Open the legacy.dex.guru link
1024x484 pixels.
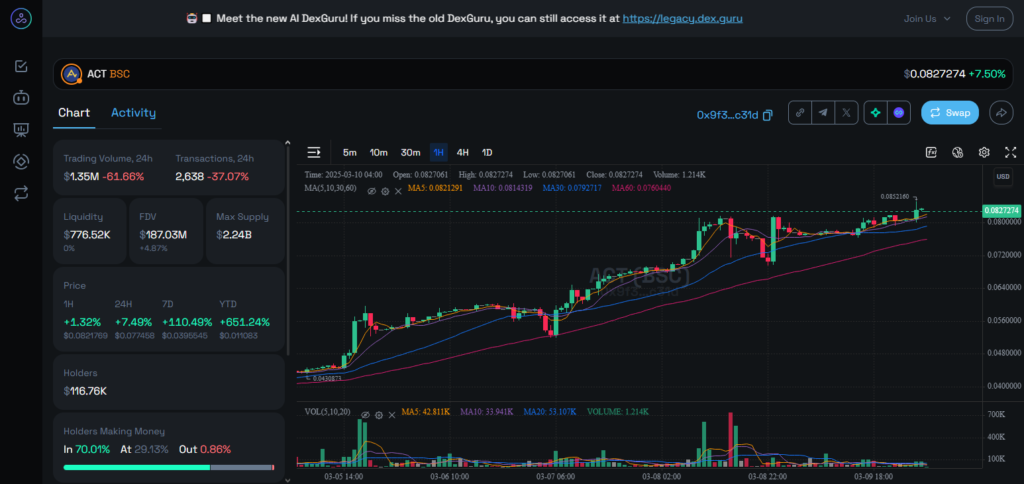coord(682,18)
